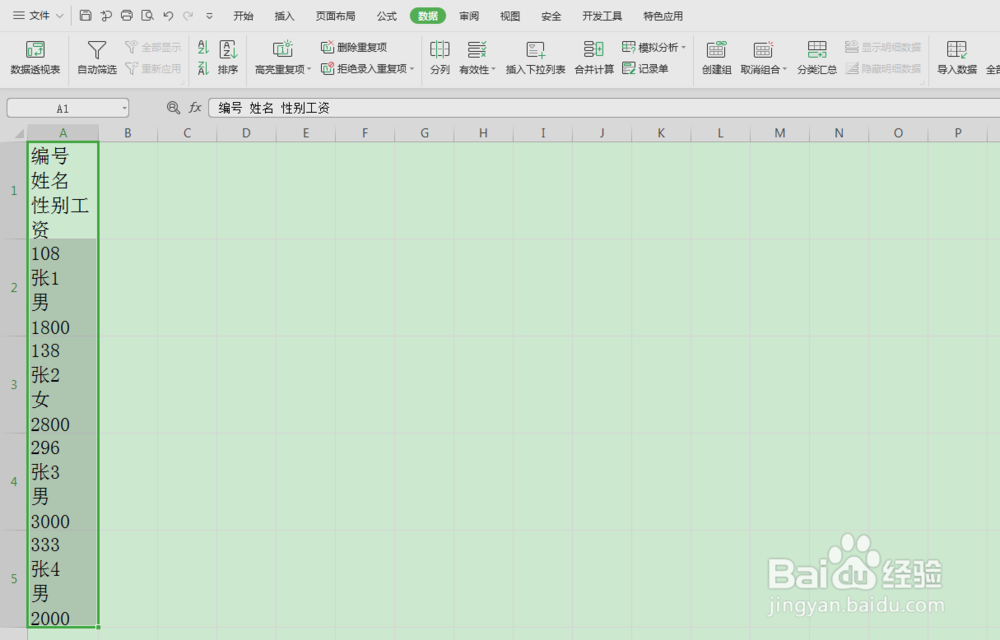Screen dimensions: 1000x640
Task: Click the select-all corner of the grid
Action: (13, 133)
